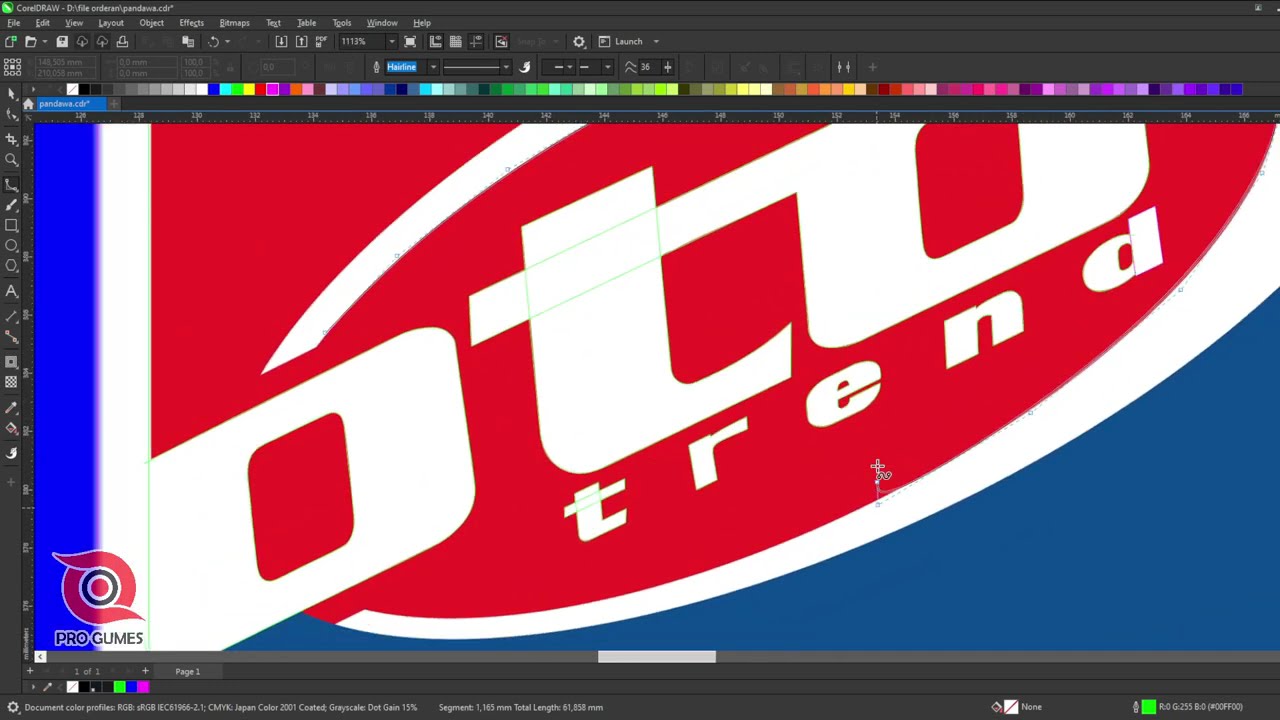Select the Interactive Fill bucket tool

[11, 428]
